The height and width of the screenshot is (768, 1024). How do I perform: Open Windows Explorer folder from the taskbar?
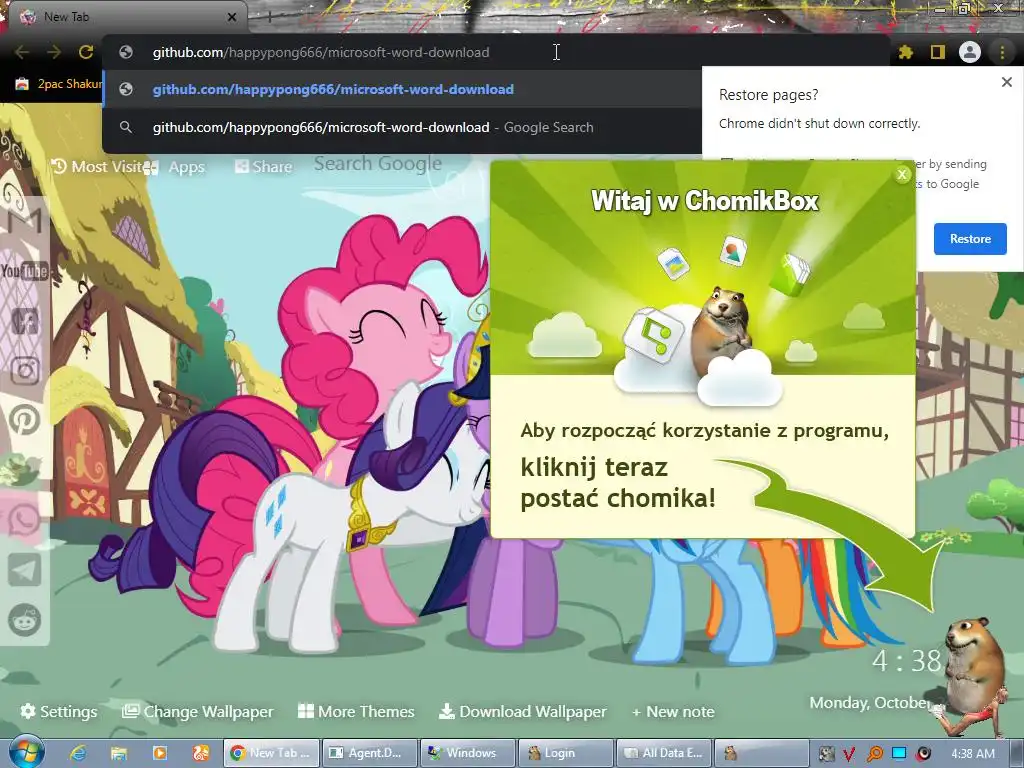pos(118,753)
